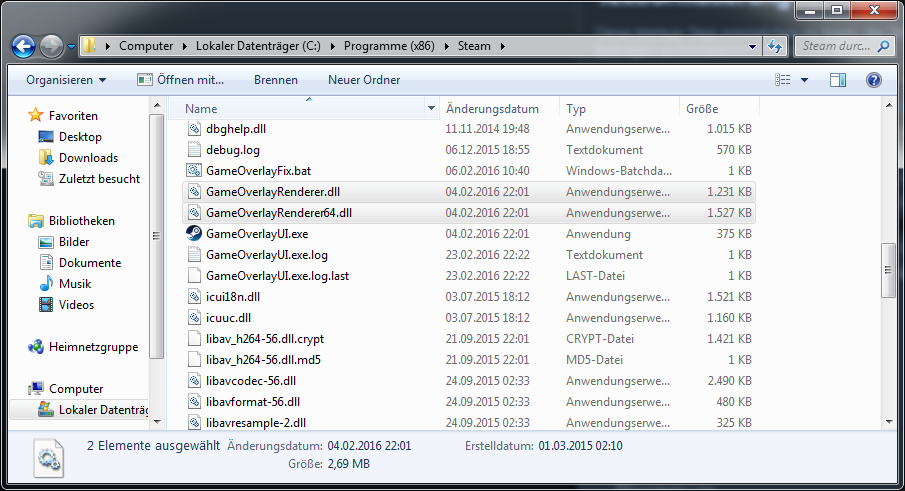Select GameOverlayRenderer64.dll file icon
Viewport: 905px width, 491px height.
[x=194, y=213]
